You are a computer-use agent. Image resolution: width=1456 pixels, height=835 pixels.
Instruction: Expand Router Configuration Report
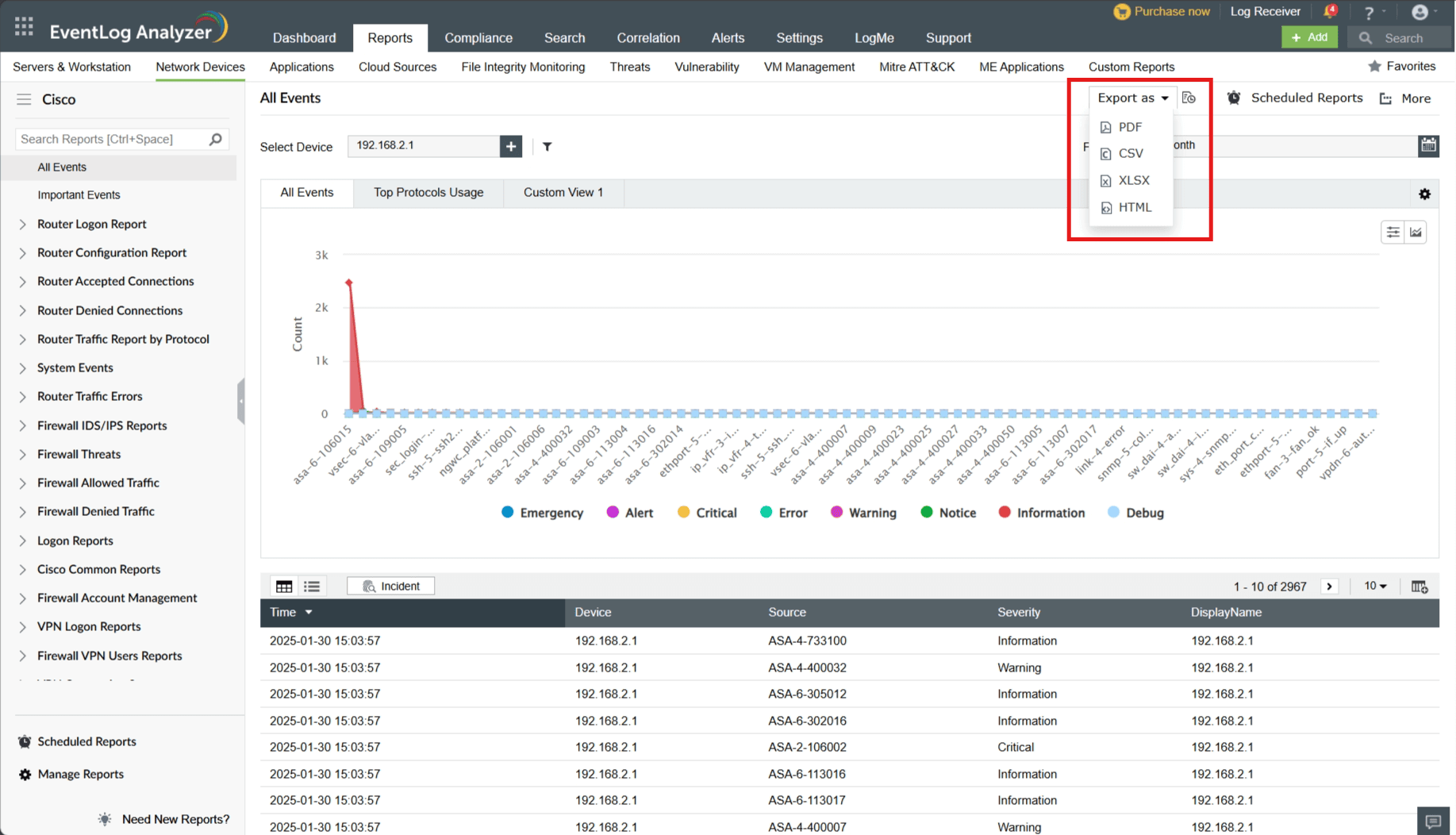[x=22, y=253]
